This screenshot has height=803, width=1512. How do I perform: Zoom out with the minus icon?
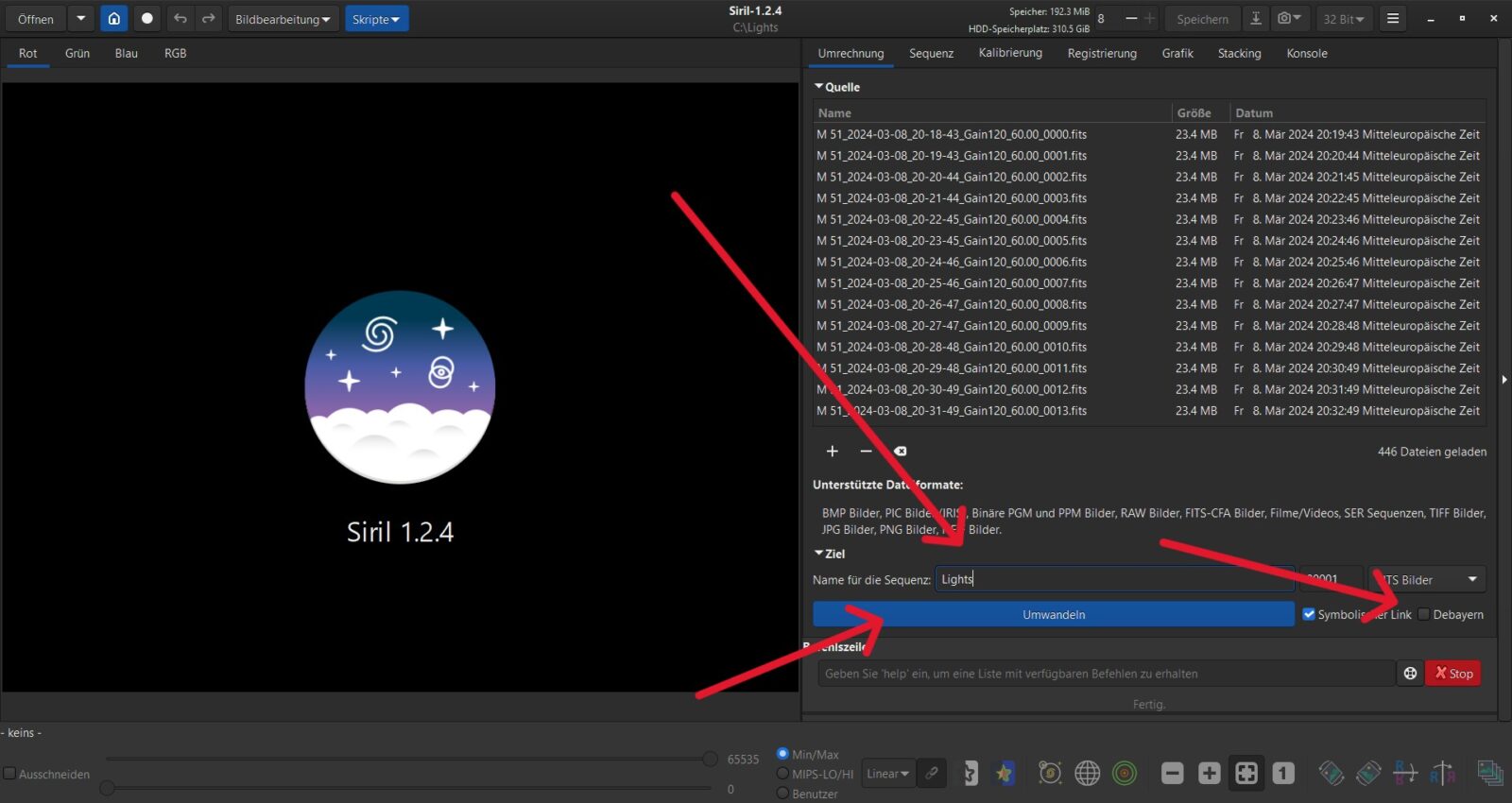click(1173, 774)
